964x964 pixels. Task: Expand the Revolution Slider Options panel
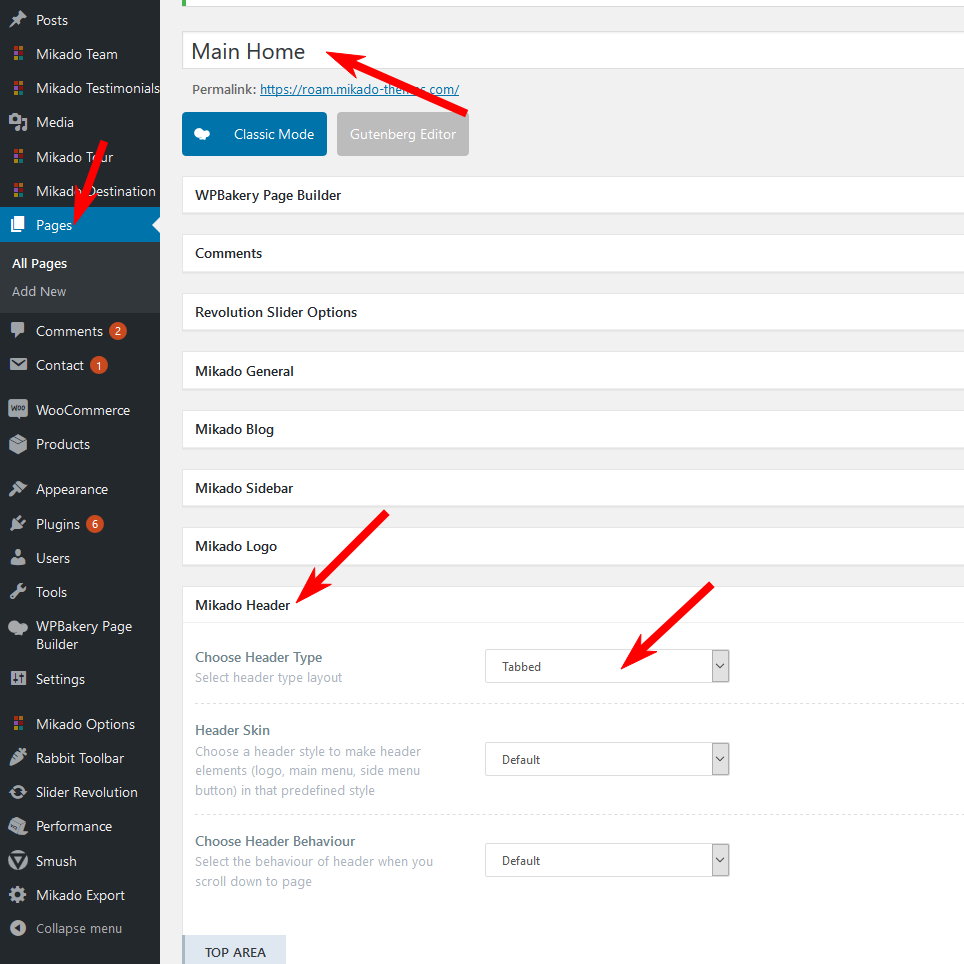coord(573,312)
